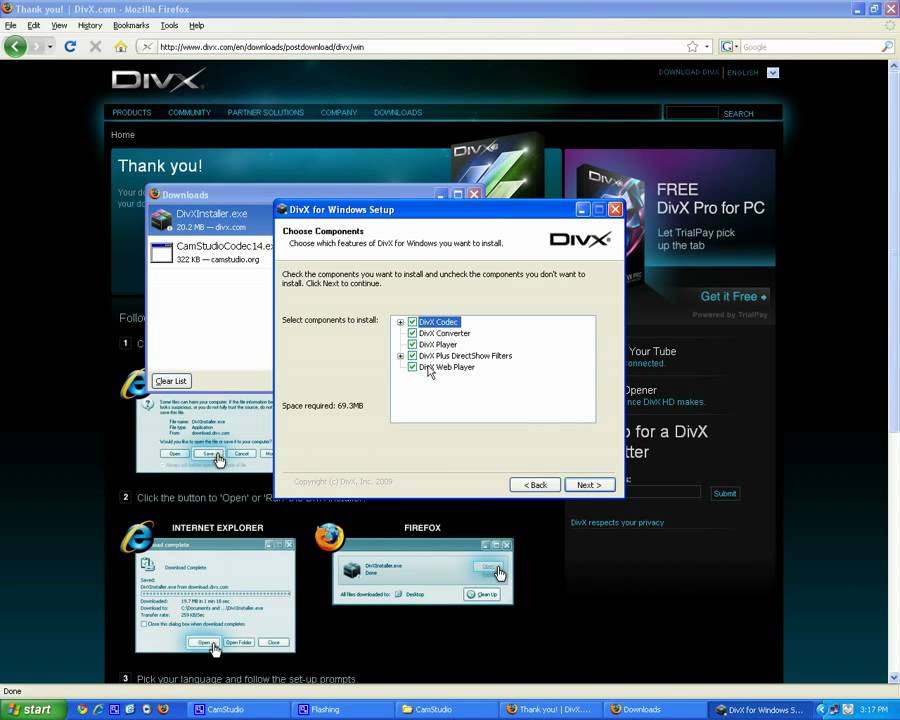Viewport: 900px width, 720px height.
Task: Click the Home breadcrumb link
Action: pos(123,134)
